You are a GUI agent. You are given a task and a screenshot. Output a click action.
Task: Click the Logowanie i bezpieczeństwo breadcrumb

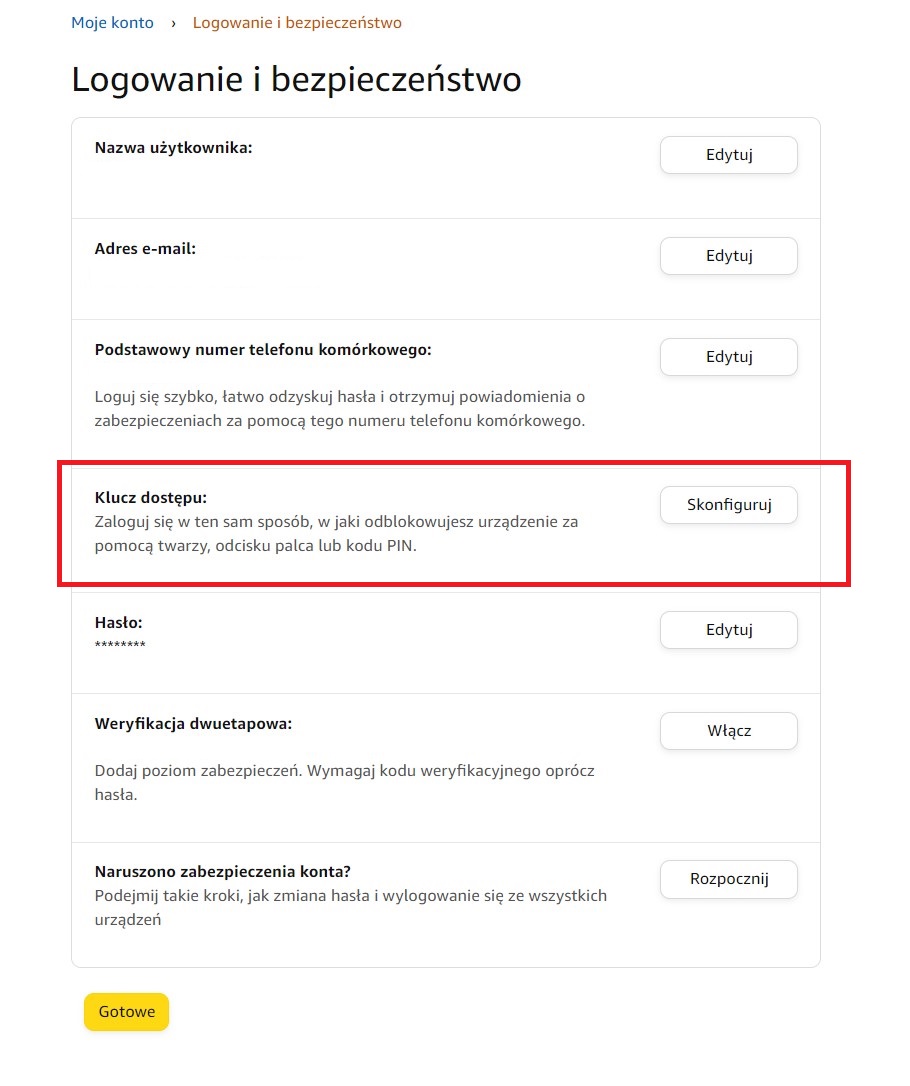click(297, 23)
